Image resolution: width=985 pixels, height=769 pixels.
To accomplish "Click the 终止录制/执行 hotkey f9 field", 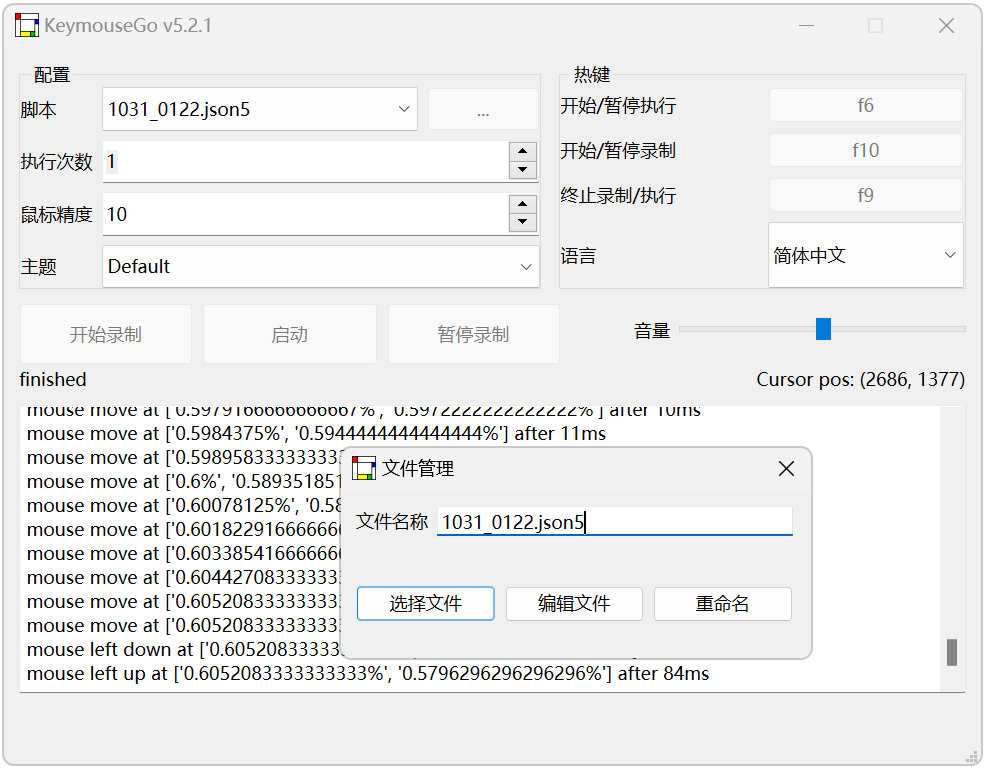I will click(866, 195).
